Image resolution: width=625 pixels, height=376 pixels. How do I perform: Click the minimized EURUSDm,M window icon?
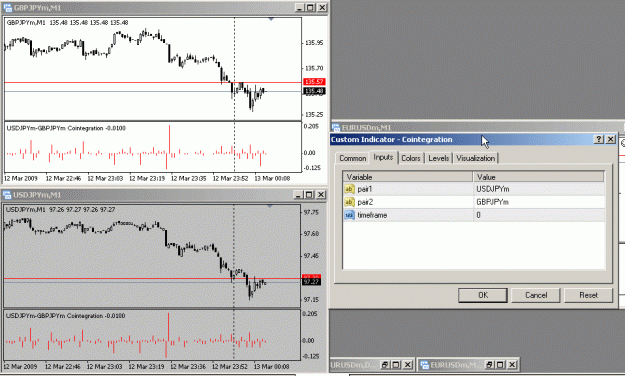[425, 364]
